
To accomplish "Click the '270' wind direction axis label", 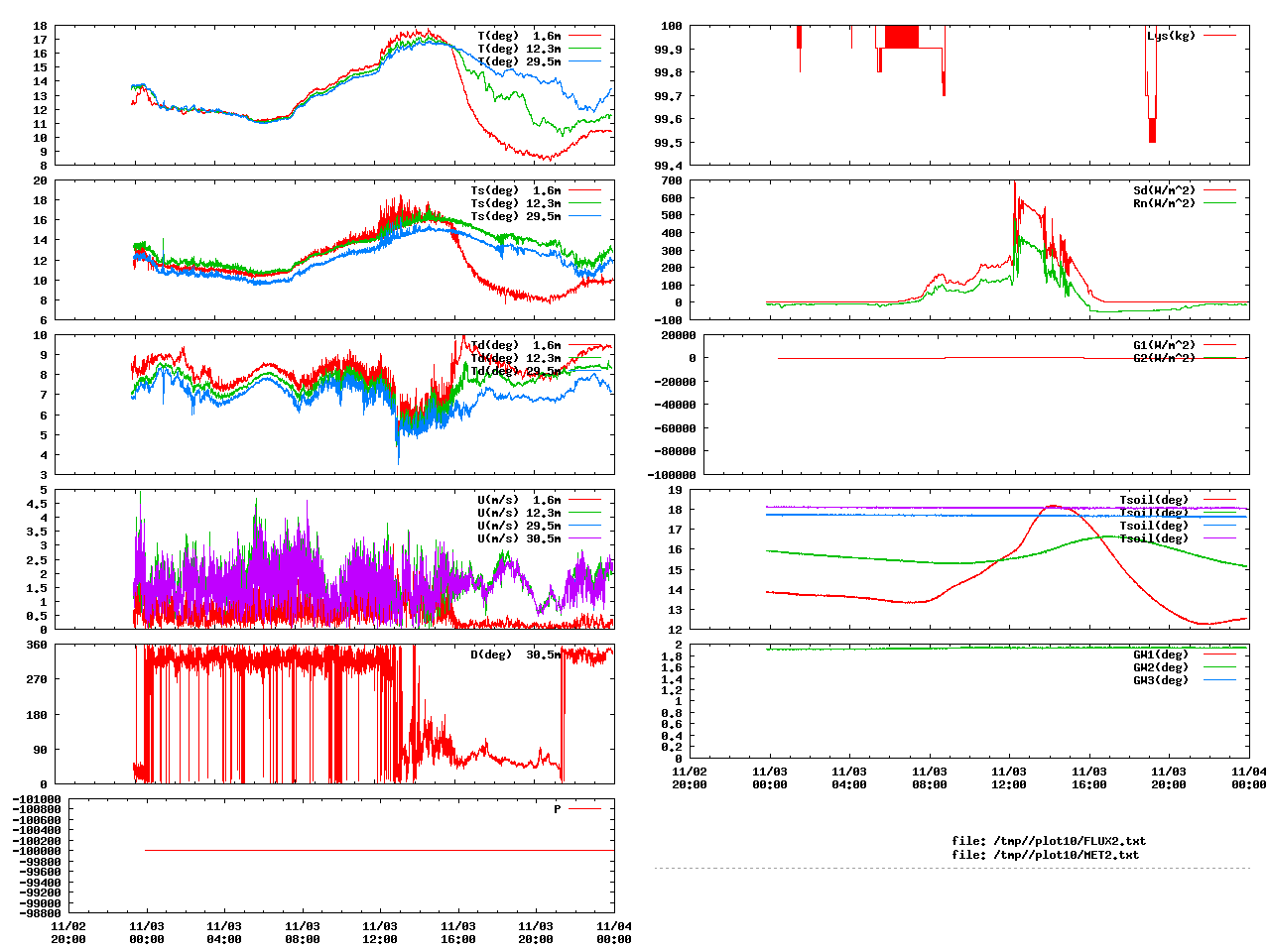I will tap(37, 679).
